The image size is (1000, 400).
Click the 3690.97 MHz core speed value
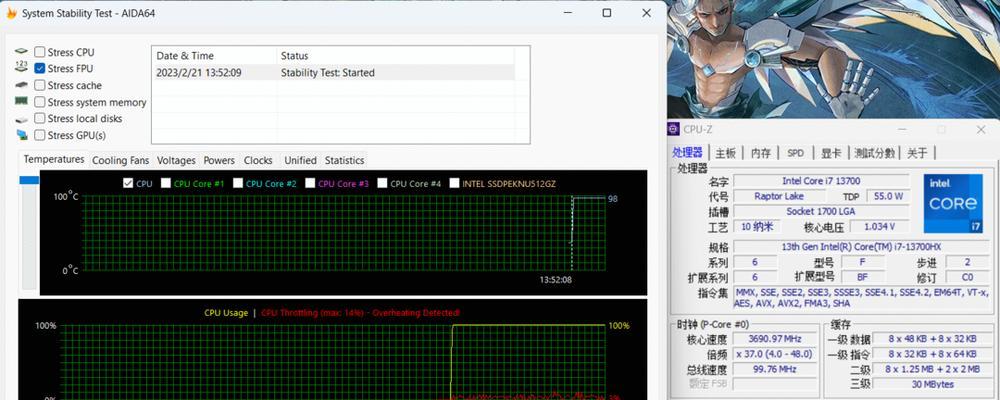pos(776,339)
